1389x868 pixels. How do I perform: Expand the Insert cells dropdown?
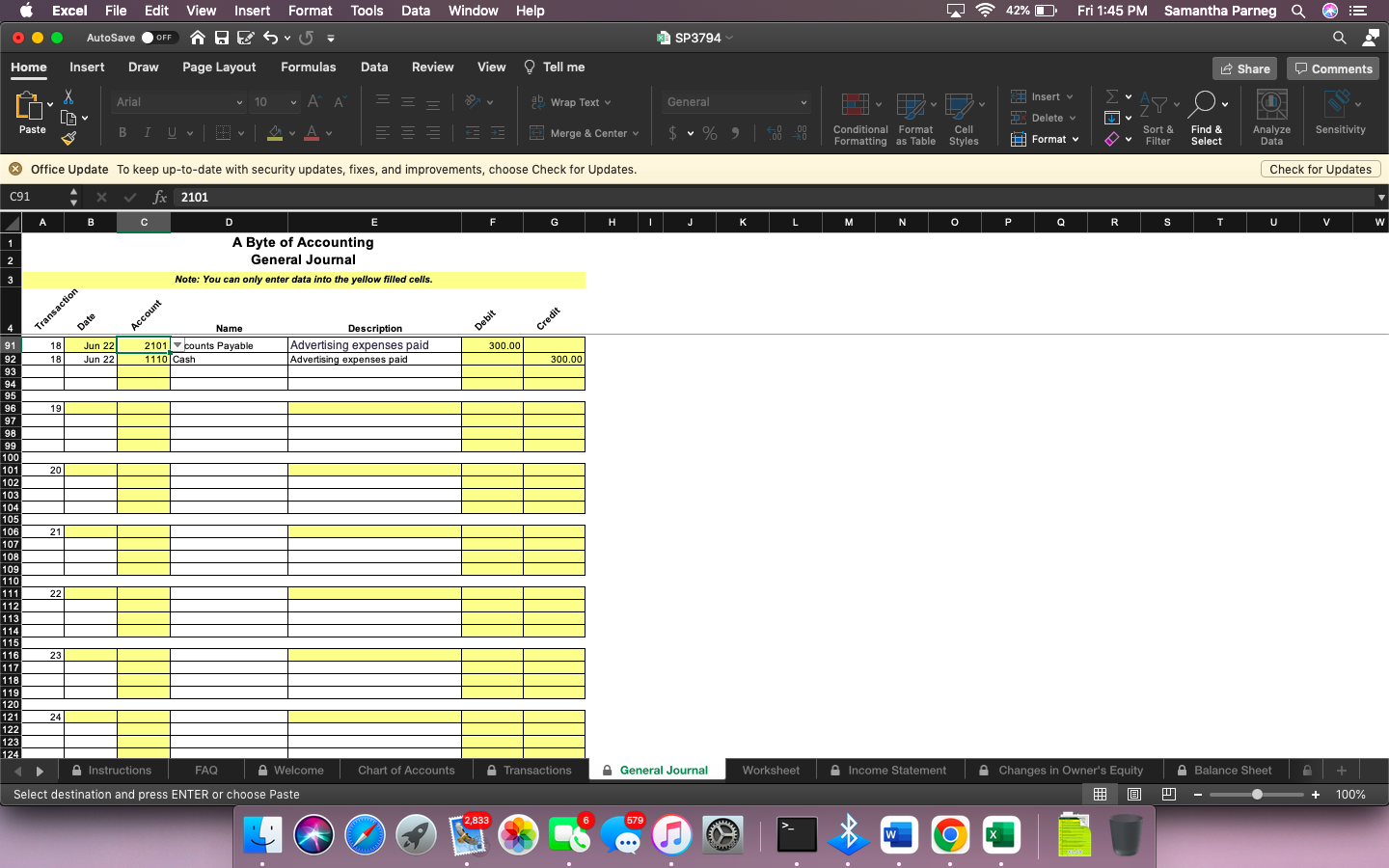(x=1070, y=96)
